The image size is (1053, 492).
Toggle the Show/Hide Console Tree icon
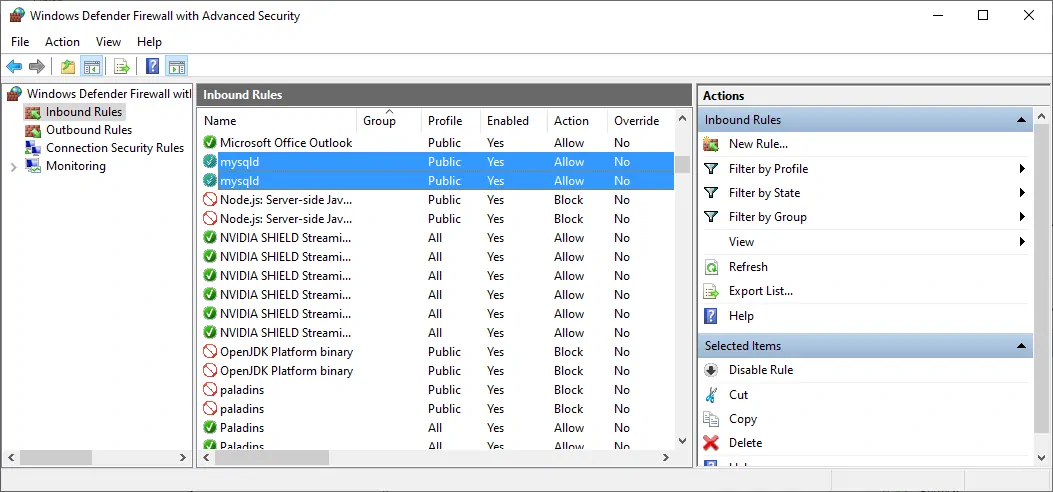(x=91, y=67)
